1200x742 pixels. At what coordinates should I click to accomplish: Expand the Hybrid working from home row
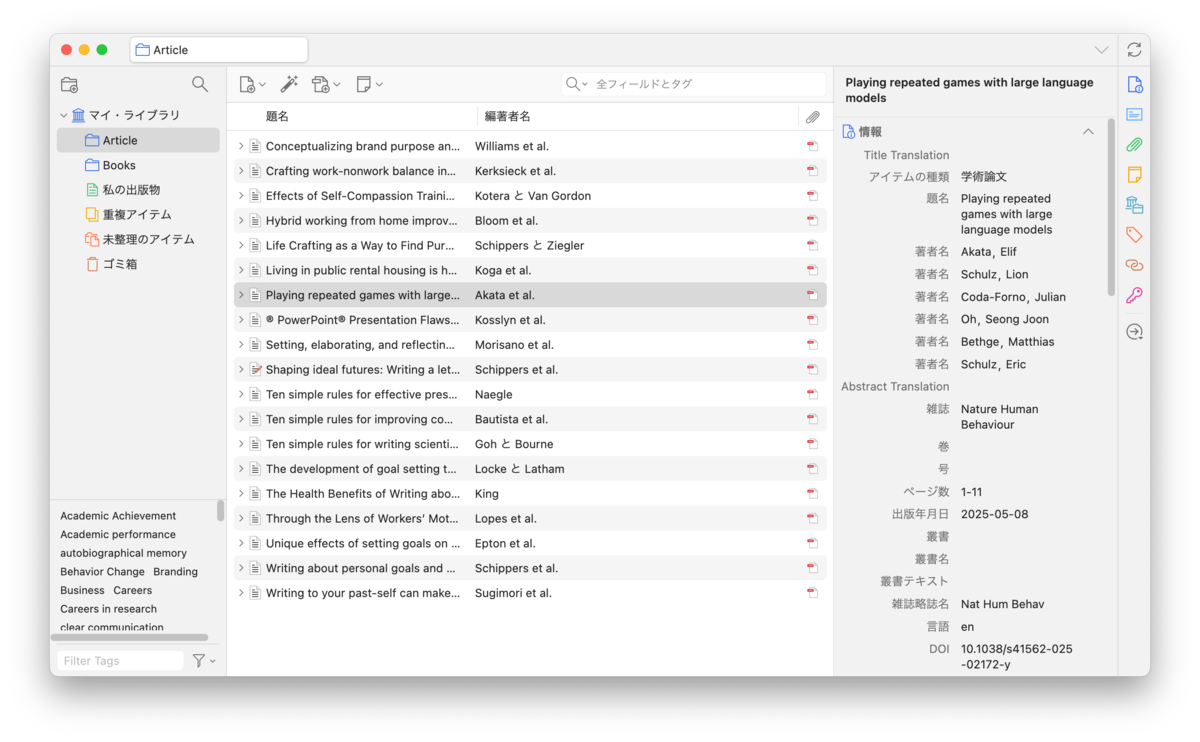tap(241, 221)
